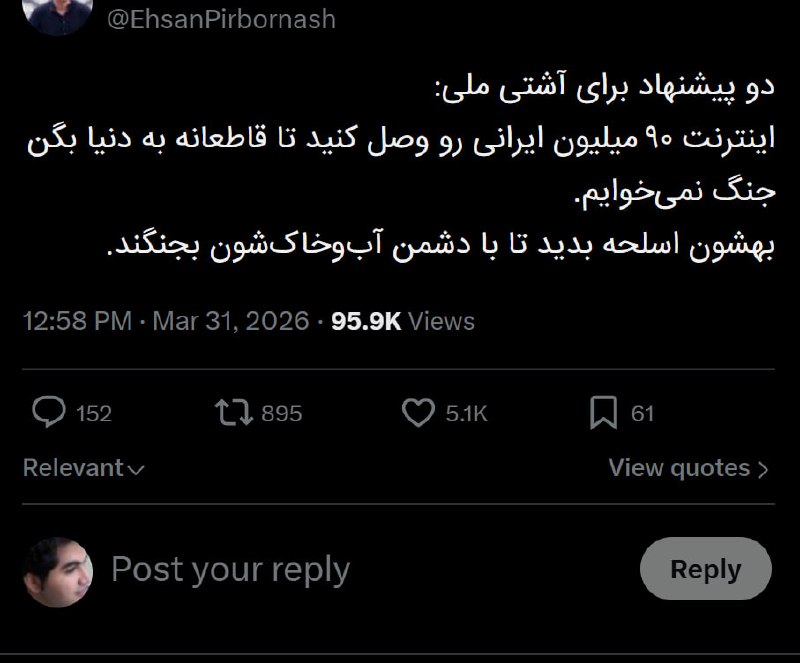Open the 95.9K Views analytics
The height and width of the screenshot is (663, 800).
[x=403, y=321]
